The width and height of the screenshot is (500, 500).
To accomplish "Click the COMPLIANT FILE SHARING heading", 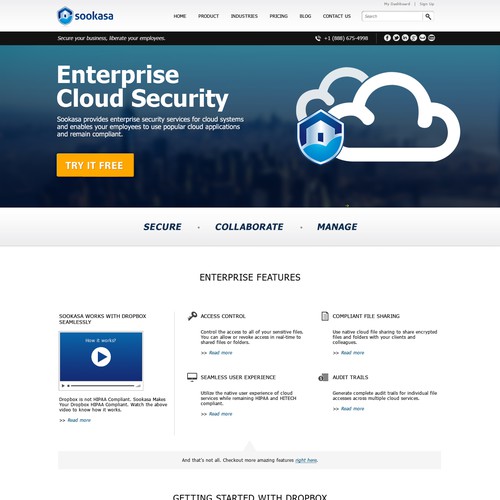I will (366, 316).
